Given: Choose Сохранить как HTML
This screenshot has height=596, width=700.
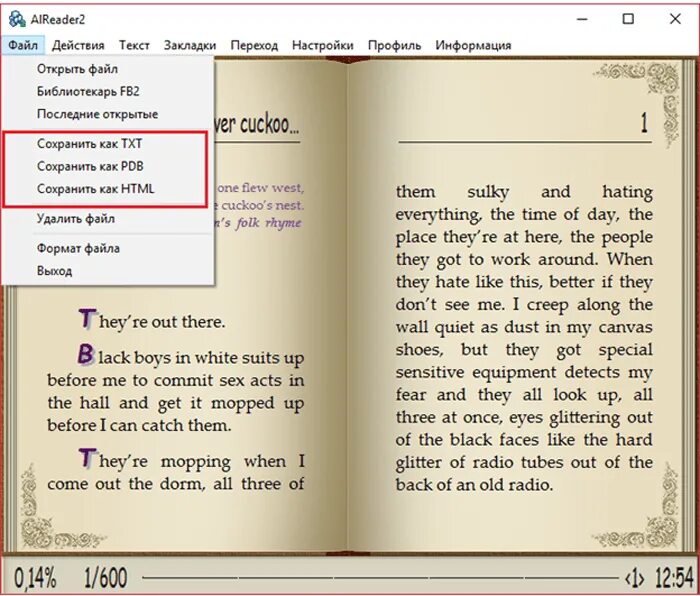Looking at the screenshot, I should coord(108,189).
